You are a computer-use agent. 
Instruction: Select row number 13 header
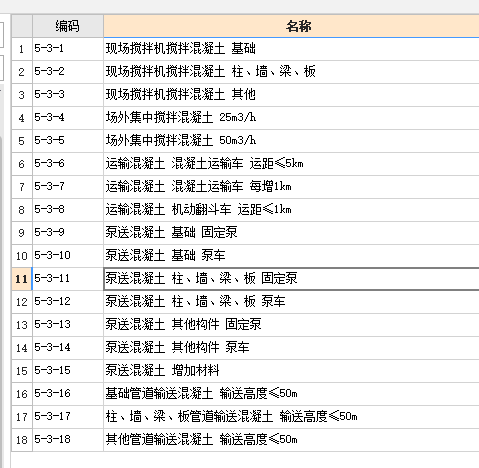22,325
